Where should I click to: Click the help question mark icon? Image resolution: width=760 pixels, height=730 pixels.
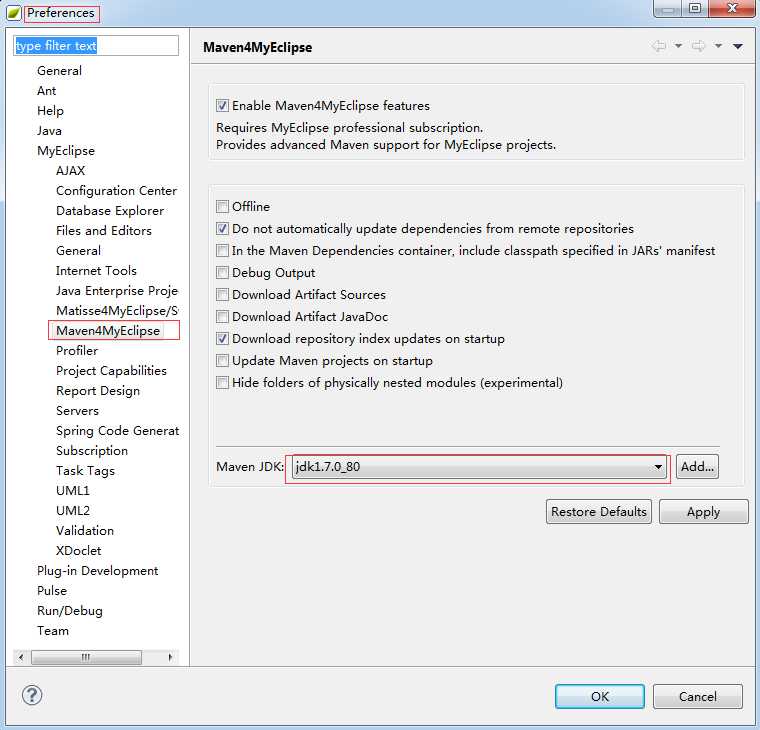point(32,695)
